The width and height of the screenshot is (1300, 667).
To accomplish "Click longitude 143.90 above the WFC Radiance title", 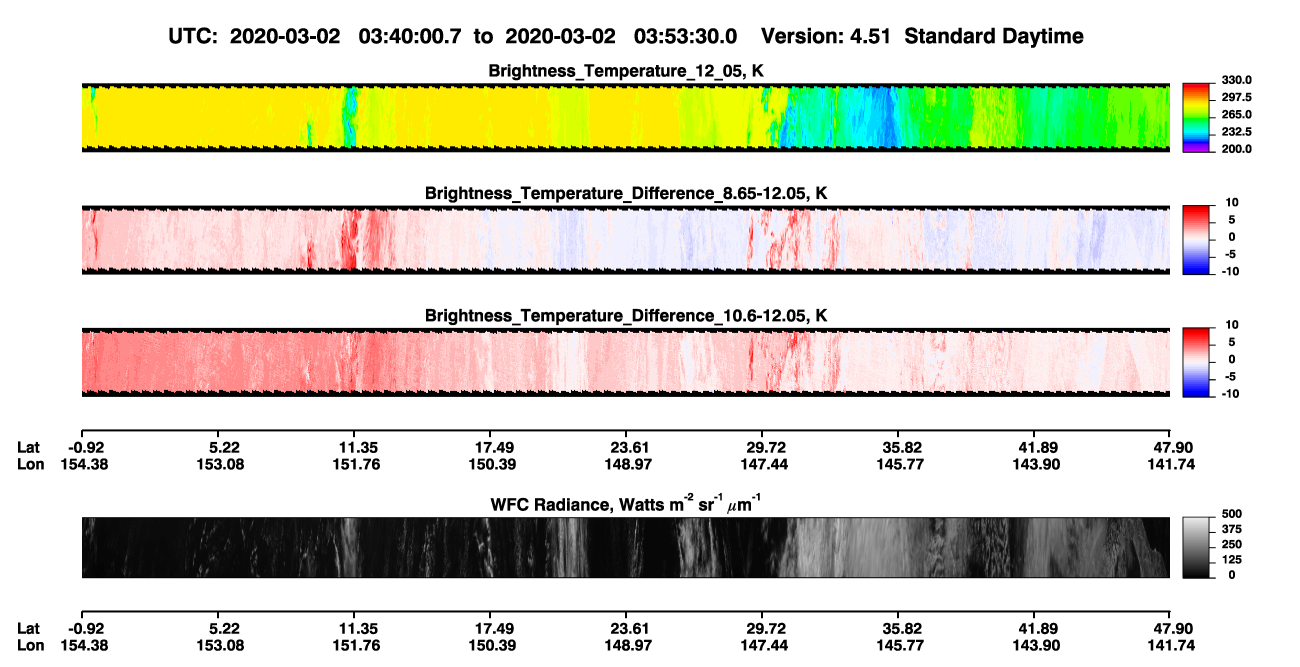I will click(x=1034, y=464).
